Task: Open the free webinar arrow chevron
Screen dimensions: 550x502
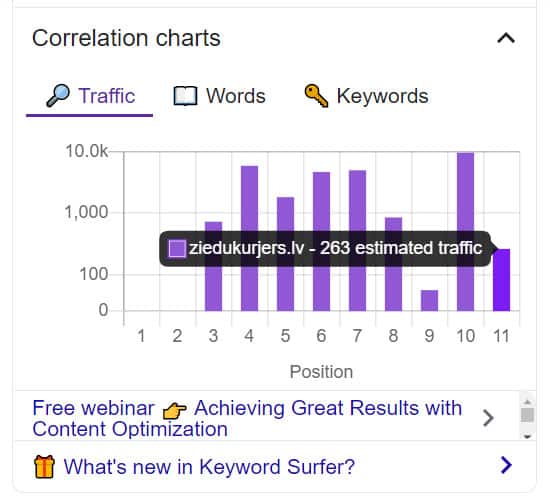Action: point(488,418)
